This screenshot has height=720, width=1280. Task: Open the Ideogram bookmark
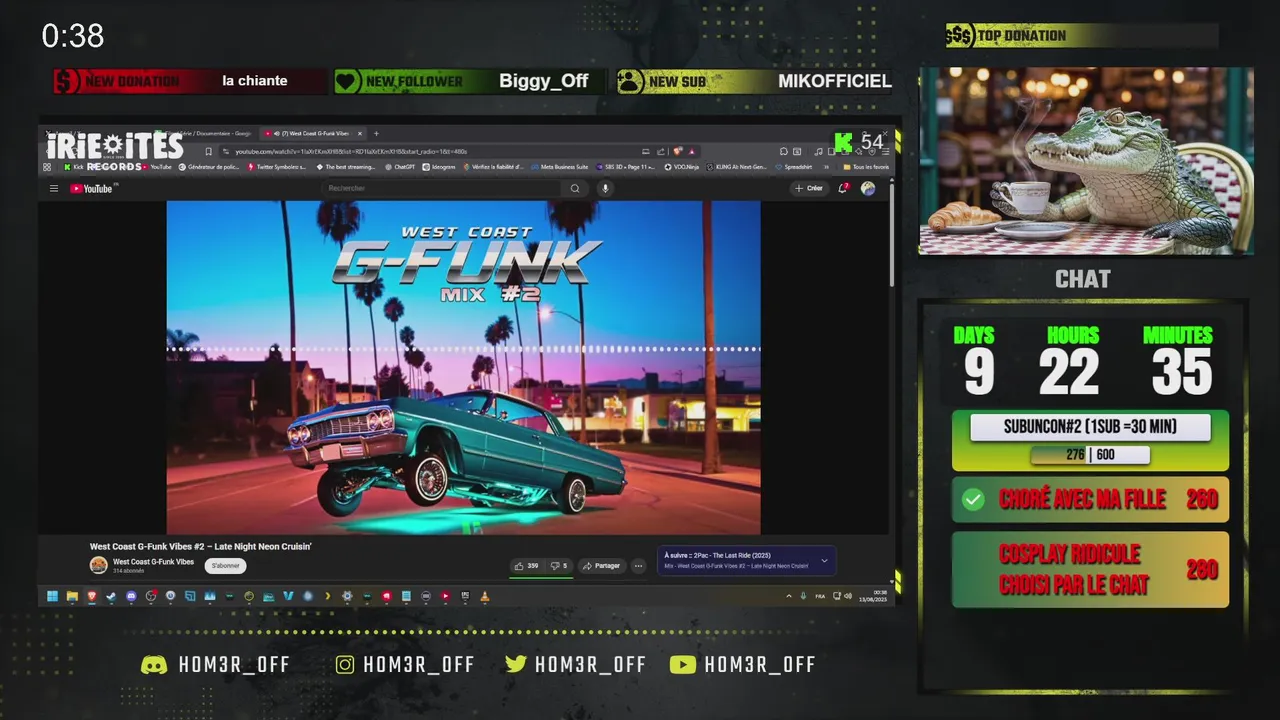[x=438, y=167]
